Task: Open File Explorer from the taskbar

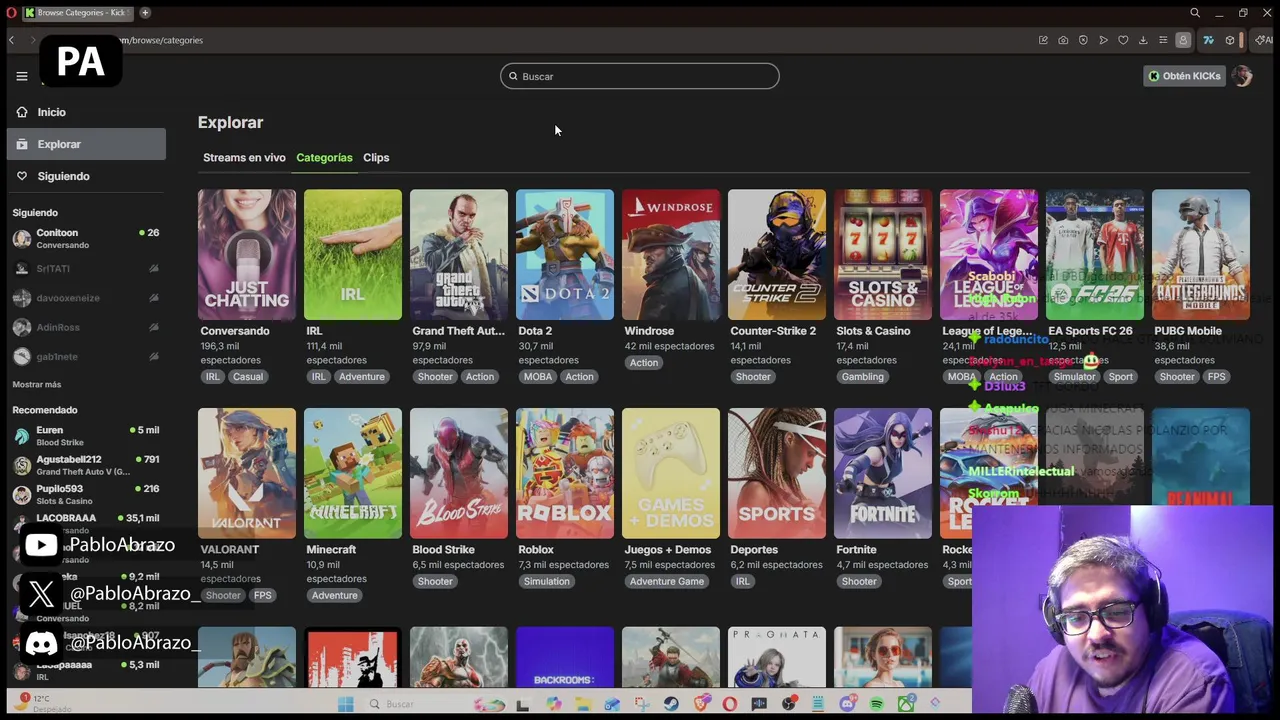Action: (x=583, y=704)
